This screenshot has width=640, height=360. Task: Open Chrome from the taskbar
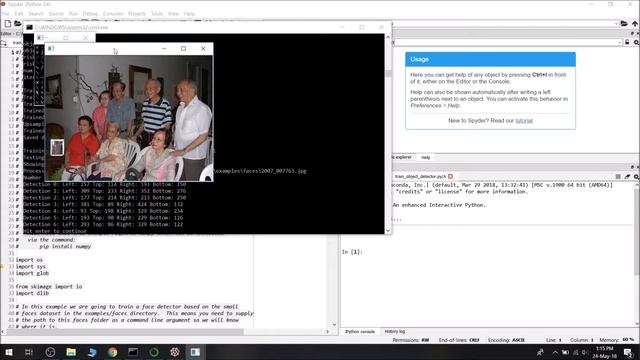(113, 352)
